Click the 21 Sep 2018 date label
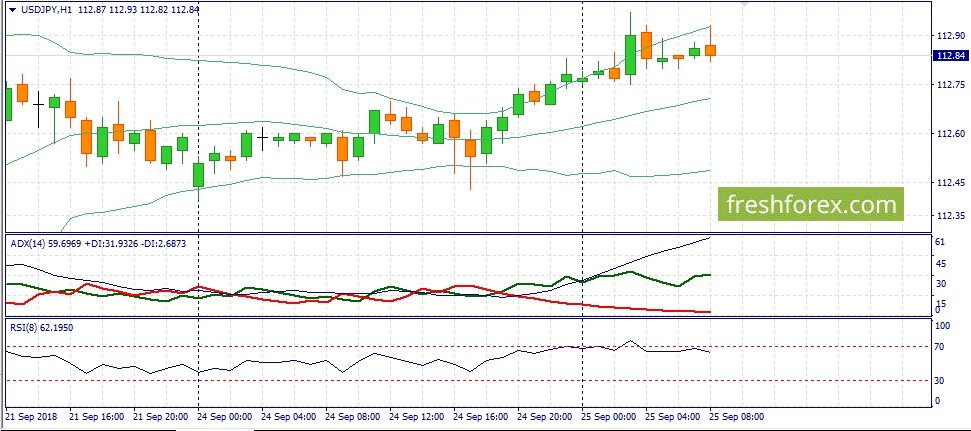The image size is (971, 431). tap(31, 416)
